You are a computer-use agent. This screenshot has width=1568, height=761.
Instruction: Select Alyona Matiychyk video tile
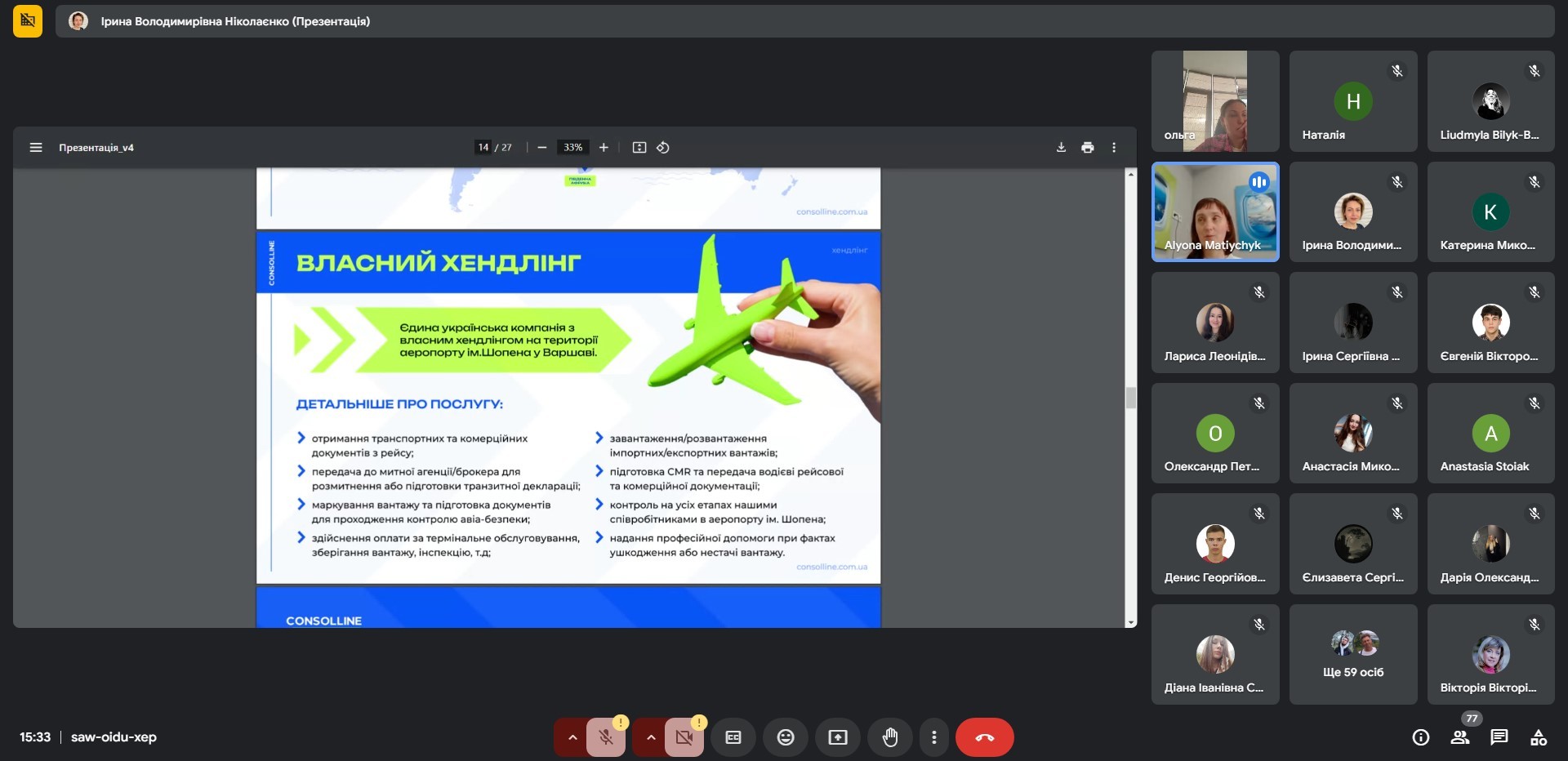click(1215, 212)
